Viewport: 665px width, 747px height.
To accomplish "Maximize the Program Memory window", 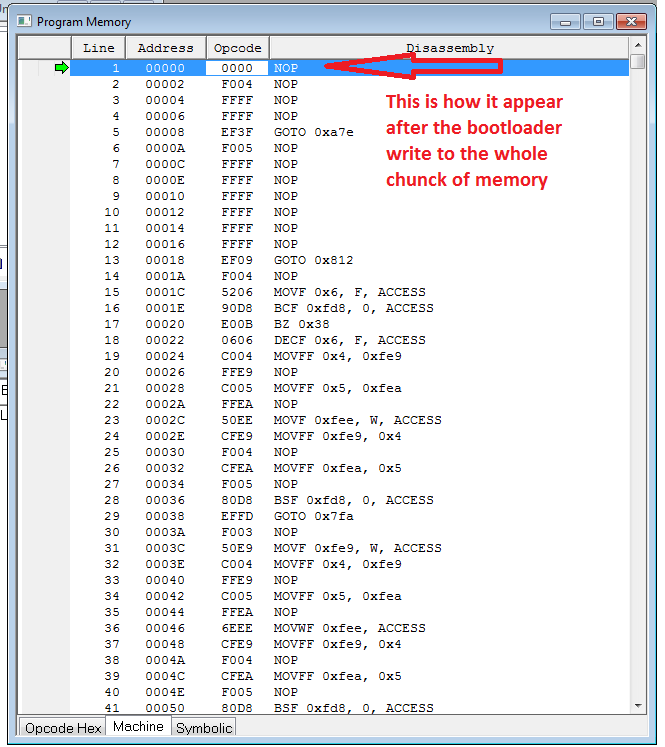I will [x=599, y=20].
